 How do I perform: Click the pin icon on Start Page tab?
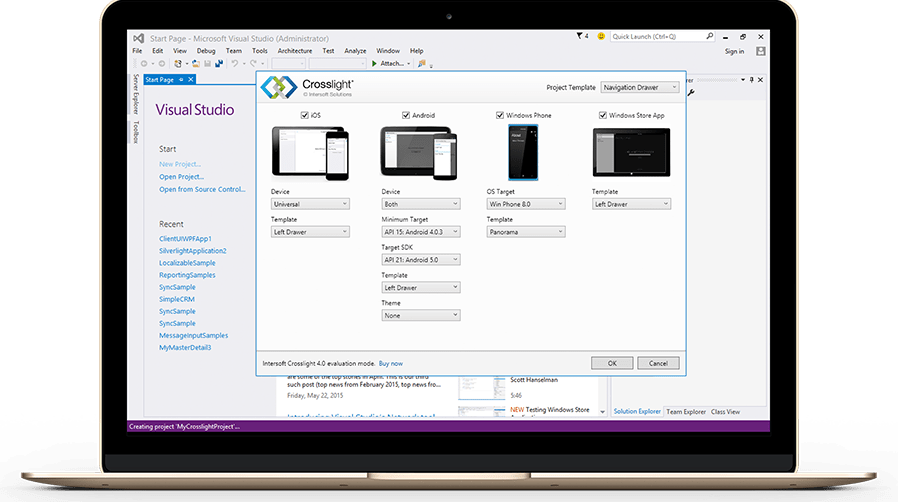181,80
